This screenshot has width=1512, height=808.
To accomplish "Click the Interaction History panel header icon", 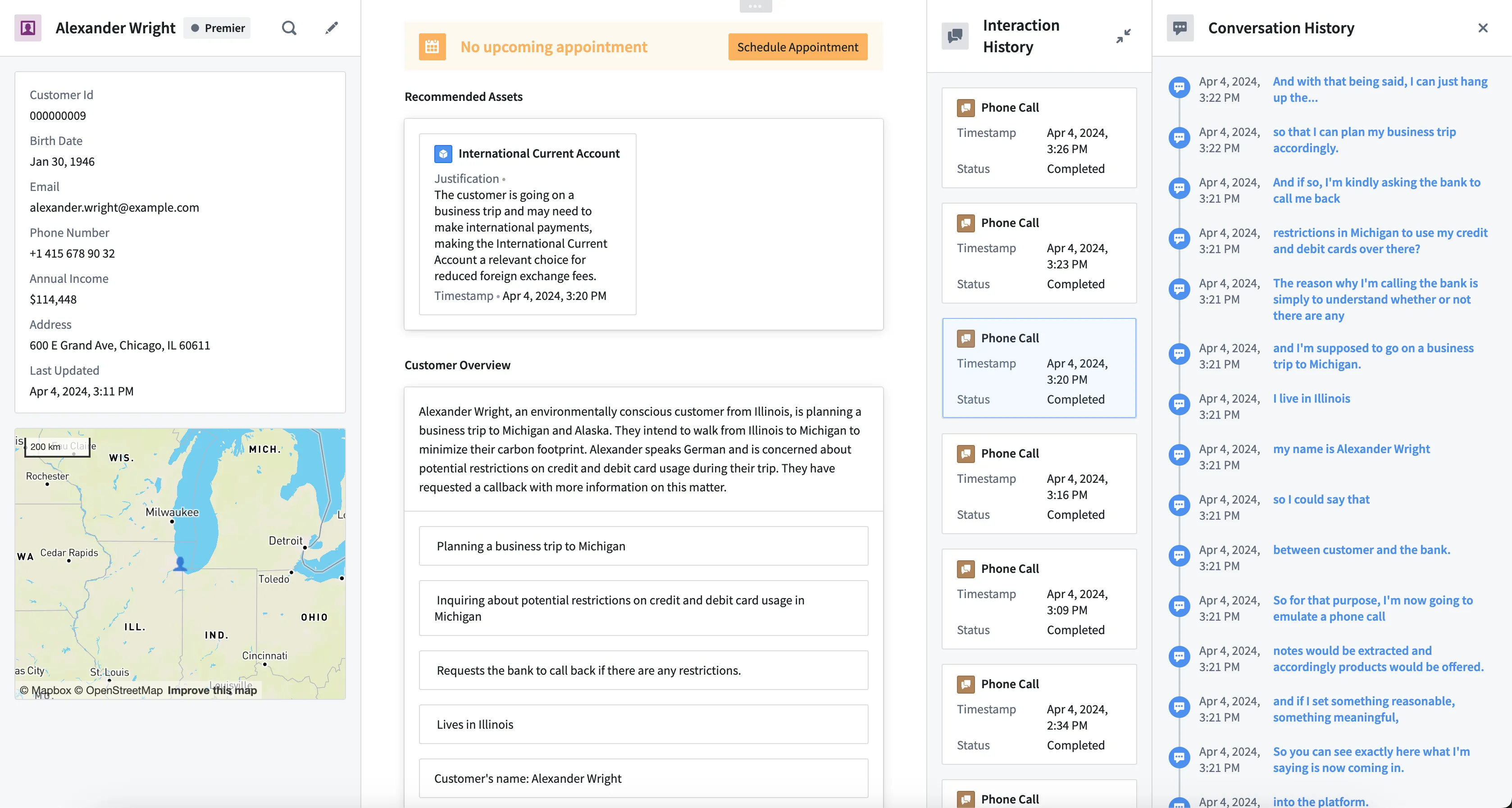I will tap(955, 36).
